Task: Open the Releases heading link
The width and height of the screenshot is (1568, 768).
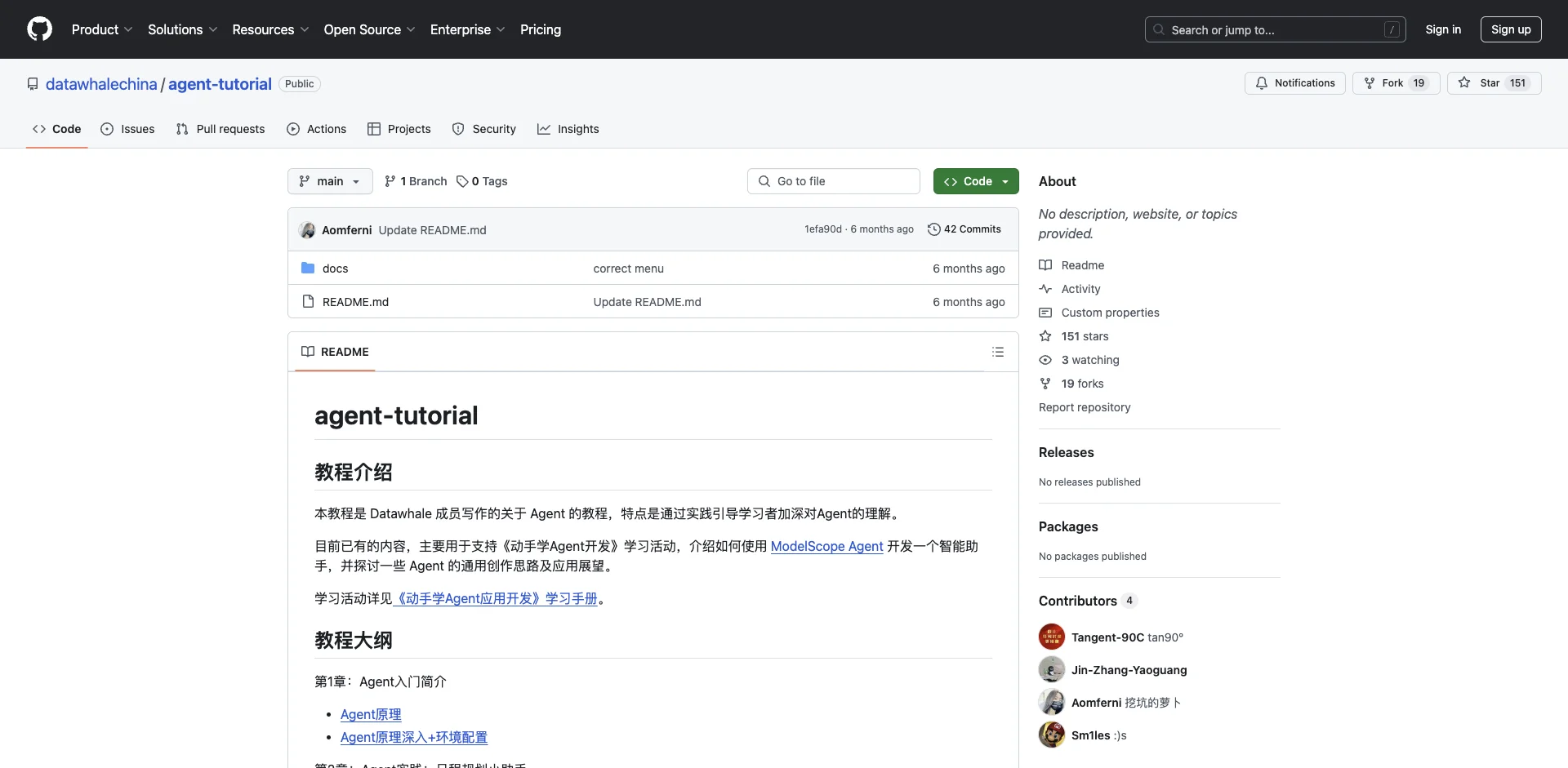Action: 1066,452
